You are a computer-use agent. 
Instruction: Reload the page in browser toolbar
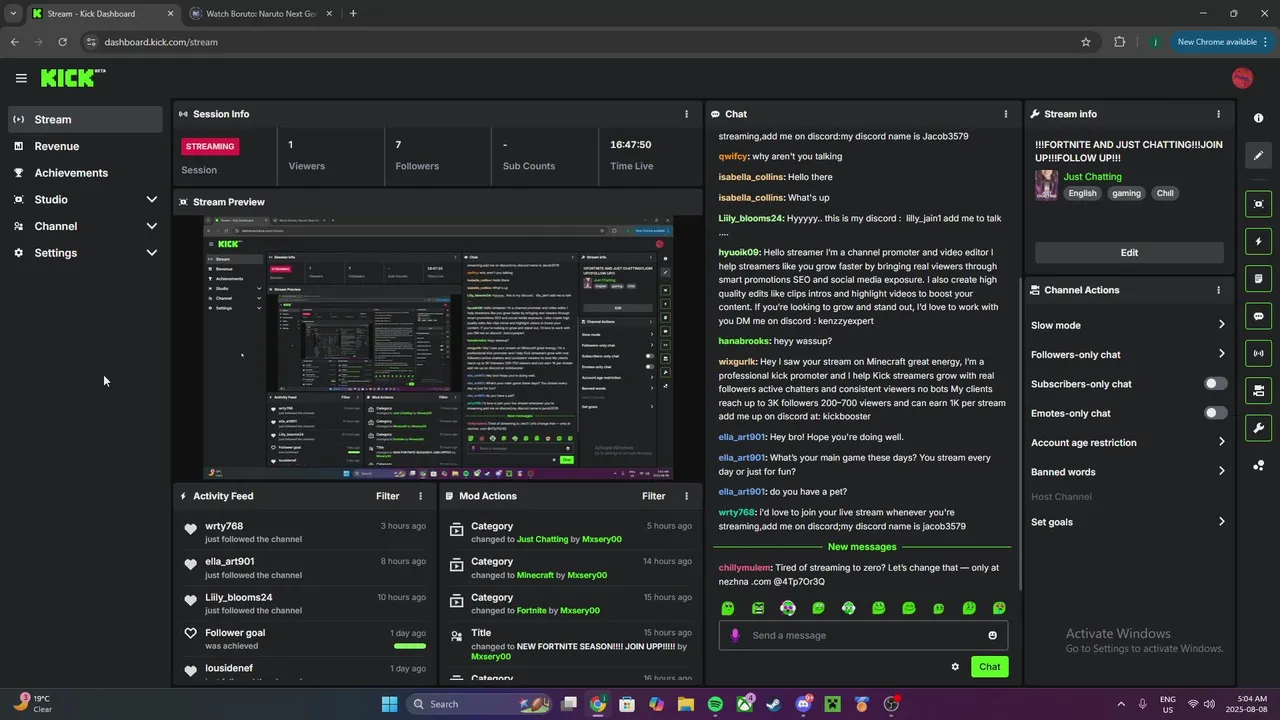coord(62,42)
